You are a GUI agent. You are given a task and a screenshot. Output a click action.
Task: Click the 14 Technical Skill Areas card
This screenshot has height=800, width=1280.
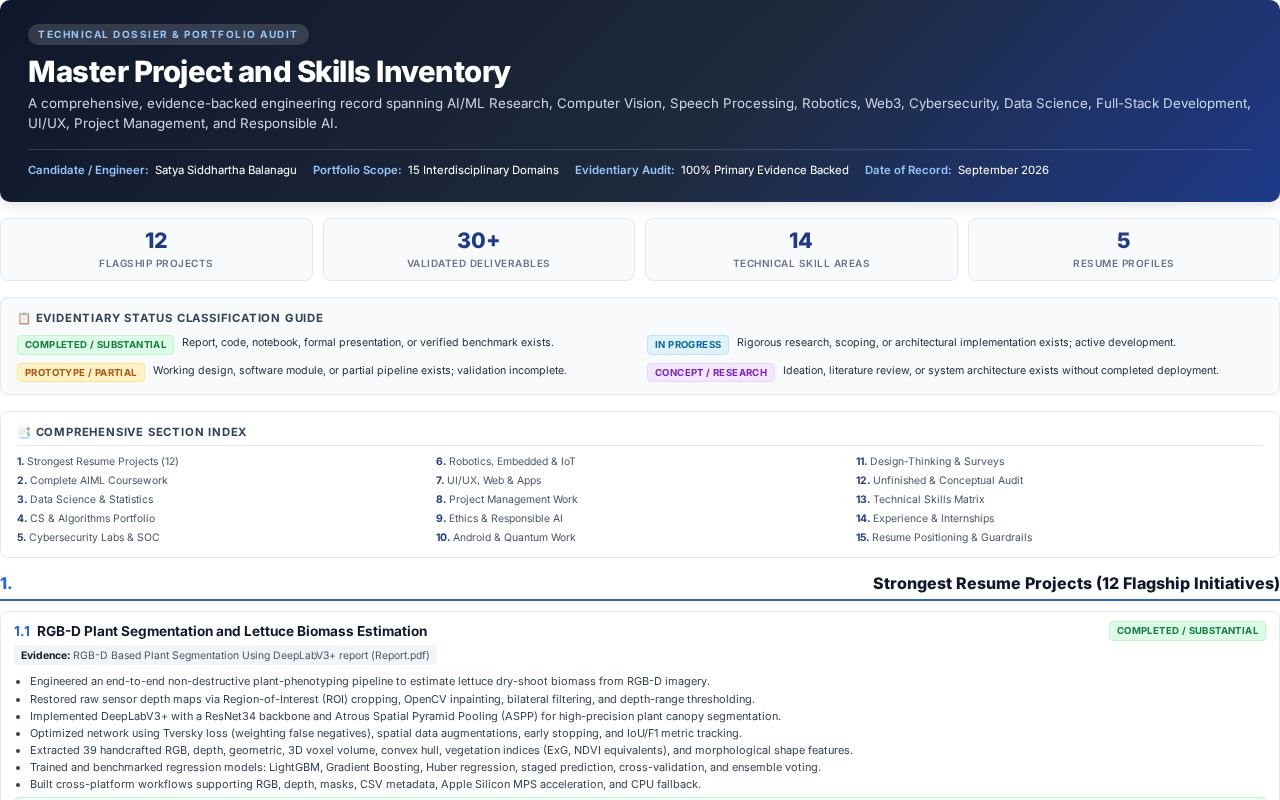(801, 249)
